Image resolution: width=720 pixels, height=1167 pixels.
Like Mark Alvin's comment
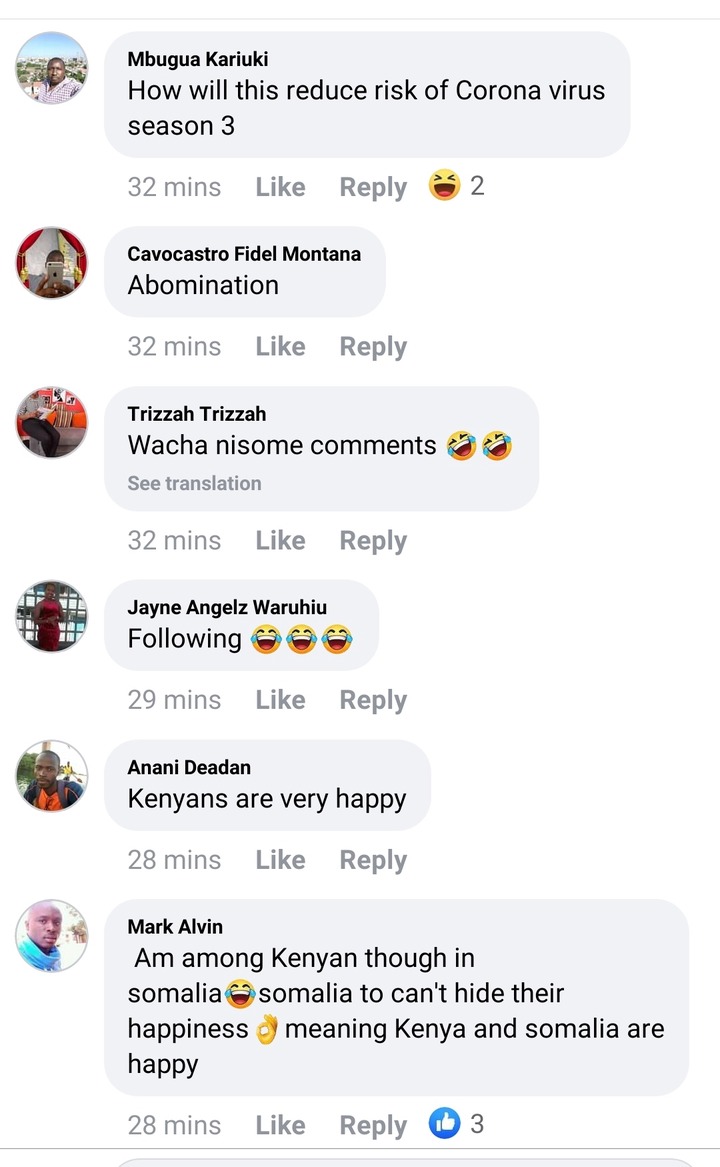[280, 1125]
